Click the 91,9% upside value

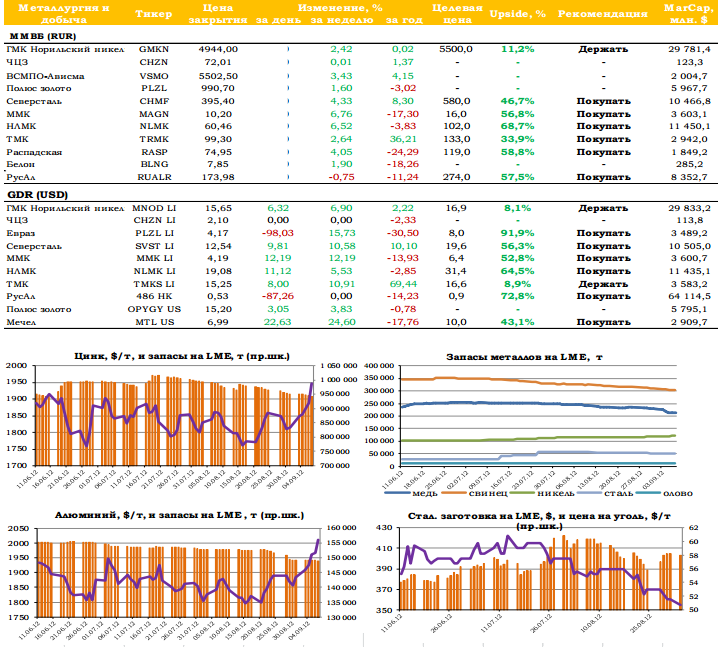pos(517,233)
